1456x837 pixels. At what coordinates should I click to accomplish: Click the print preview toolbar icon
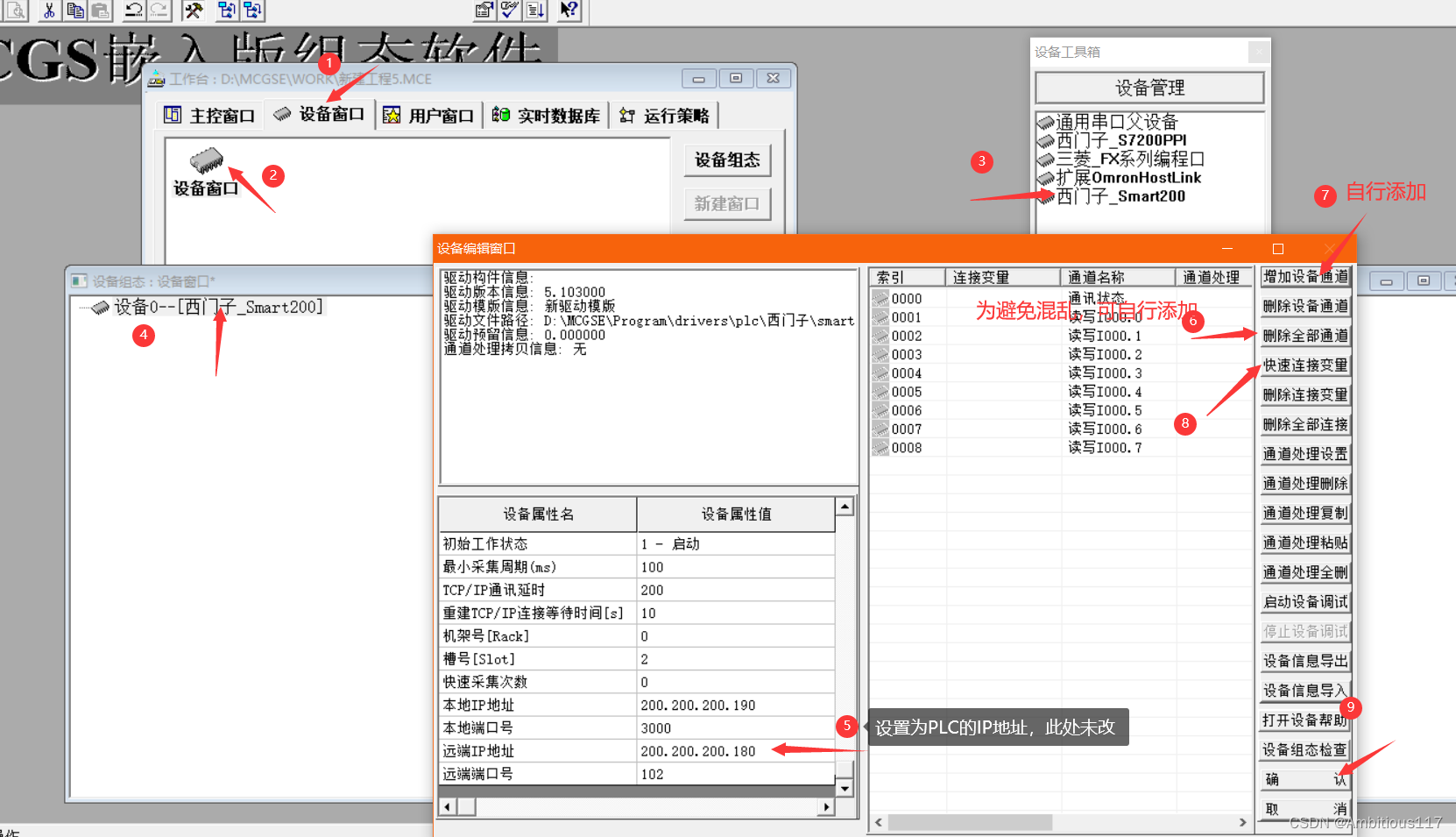point(16,11)
